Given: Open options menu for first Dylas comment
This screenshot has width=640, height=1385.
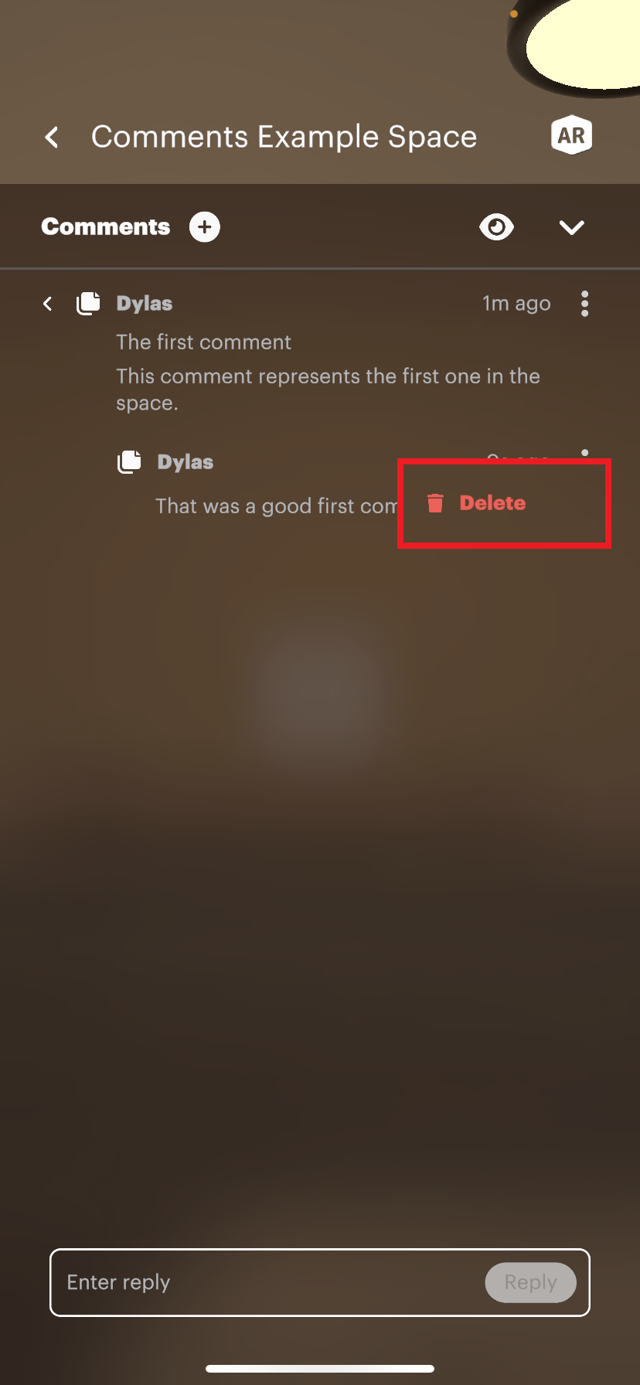Looking at the screenshot, I should 585,303.
